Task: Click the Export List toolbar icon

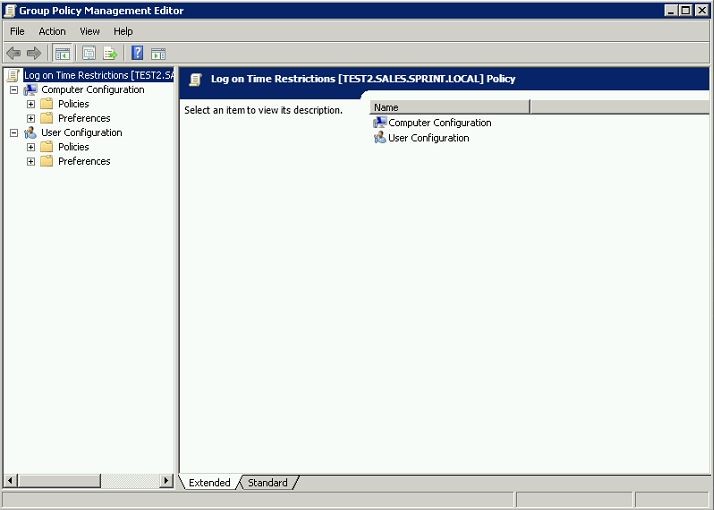Action: click(110, 53)
